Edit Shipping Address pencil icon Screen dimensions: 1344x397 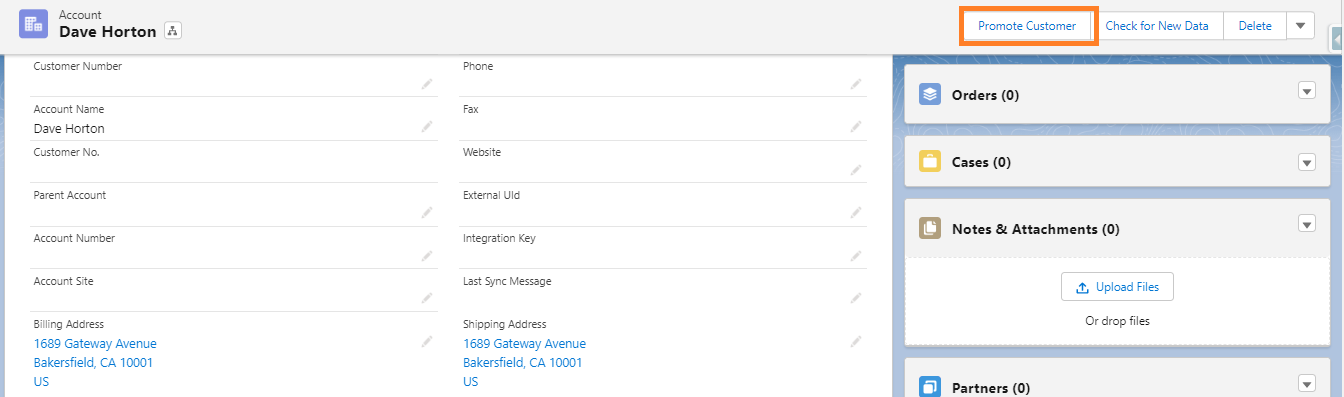pos(856,341)
